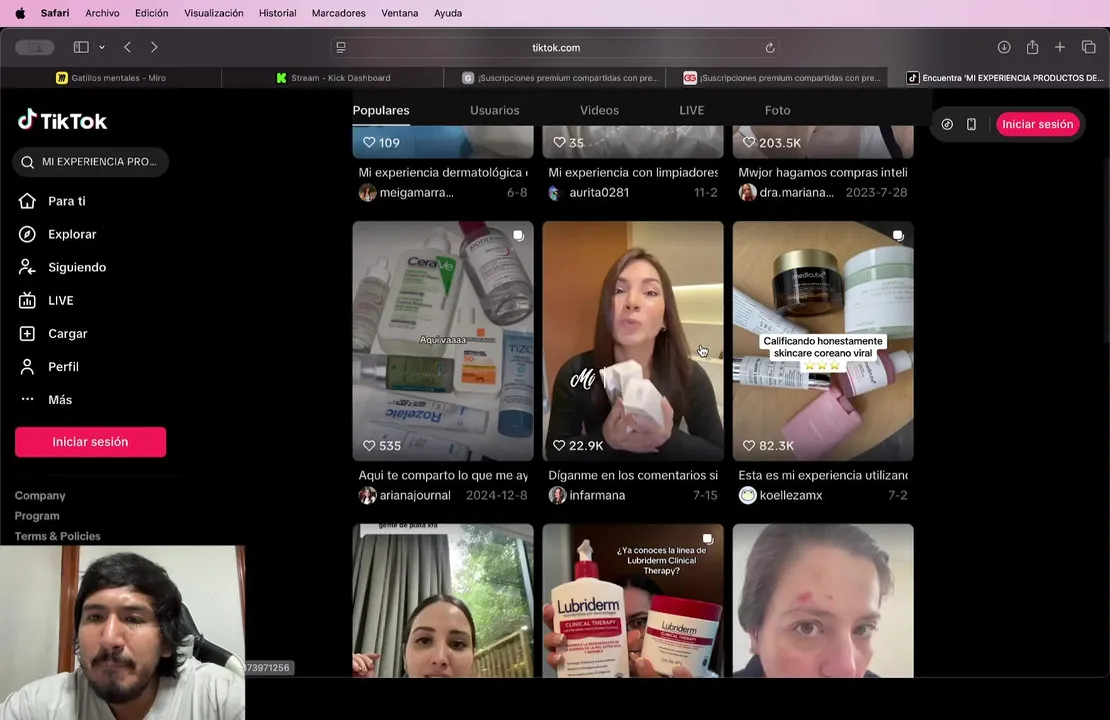Click the Safari share icon

click(x=1032, y=47)
